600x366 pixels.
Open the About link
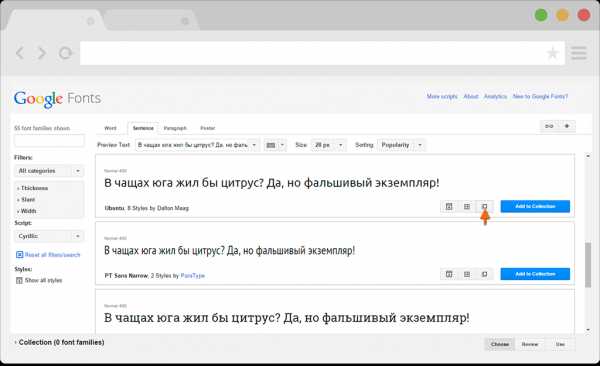tap(471, 96)
